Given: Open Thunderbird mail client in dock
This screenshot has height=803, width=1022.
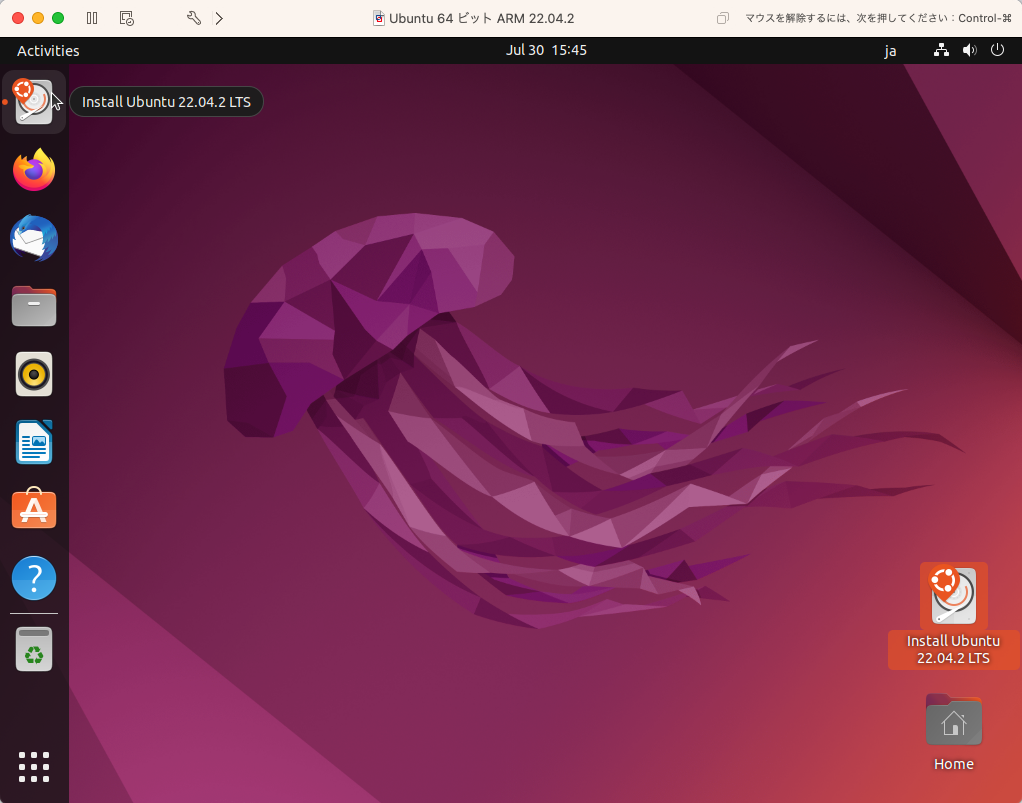Looking at the screenshot, I should [34, 239].
